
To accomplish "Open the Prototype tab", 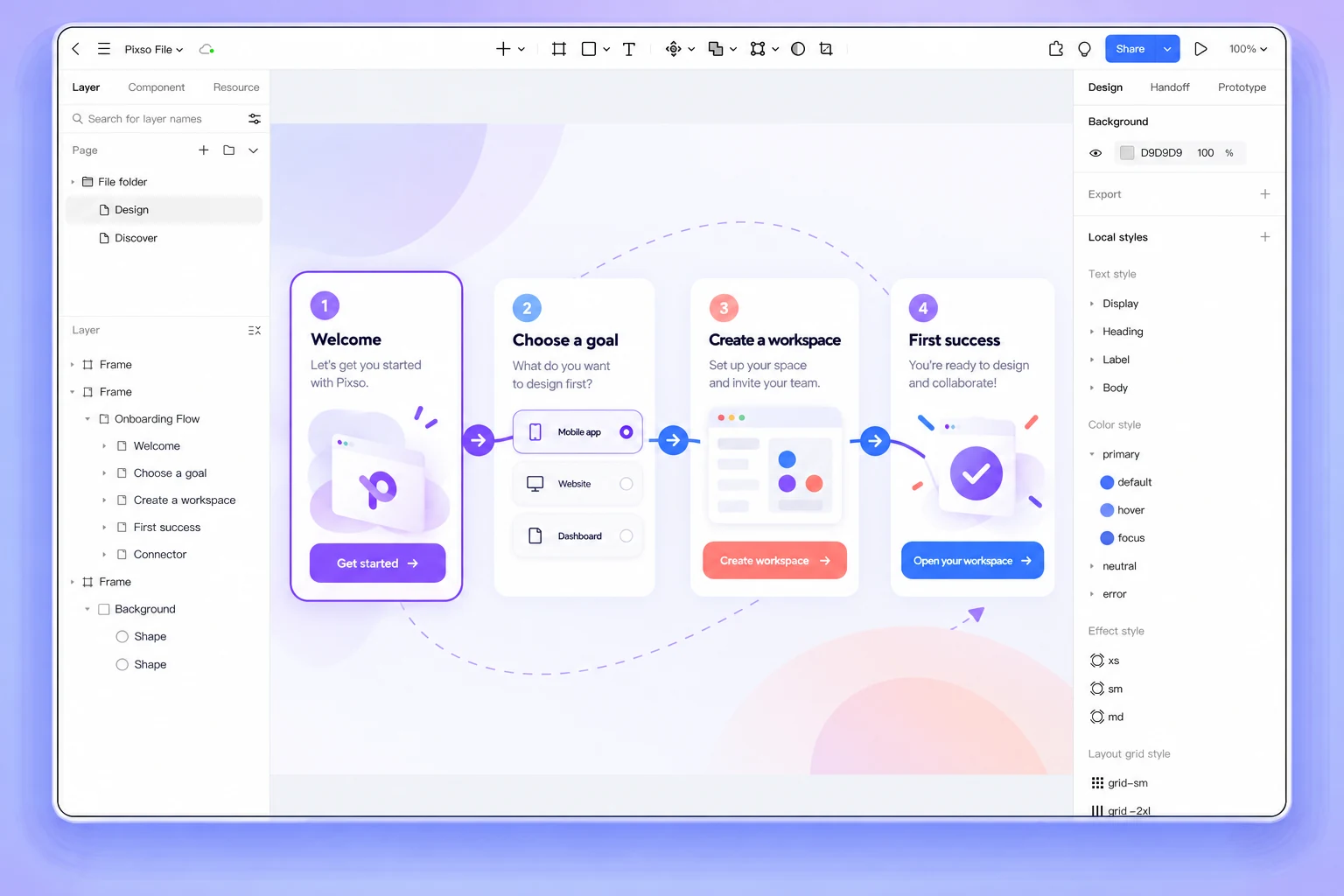I will pyautogui.click(x=1242, y=87).
